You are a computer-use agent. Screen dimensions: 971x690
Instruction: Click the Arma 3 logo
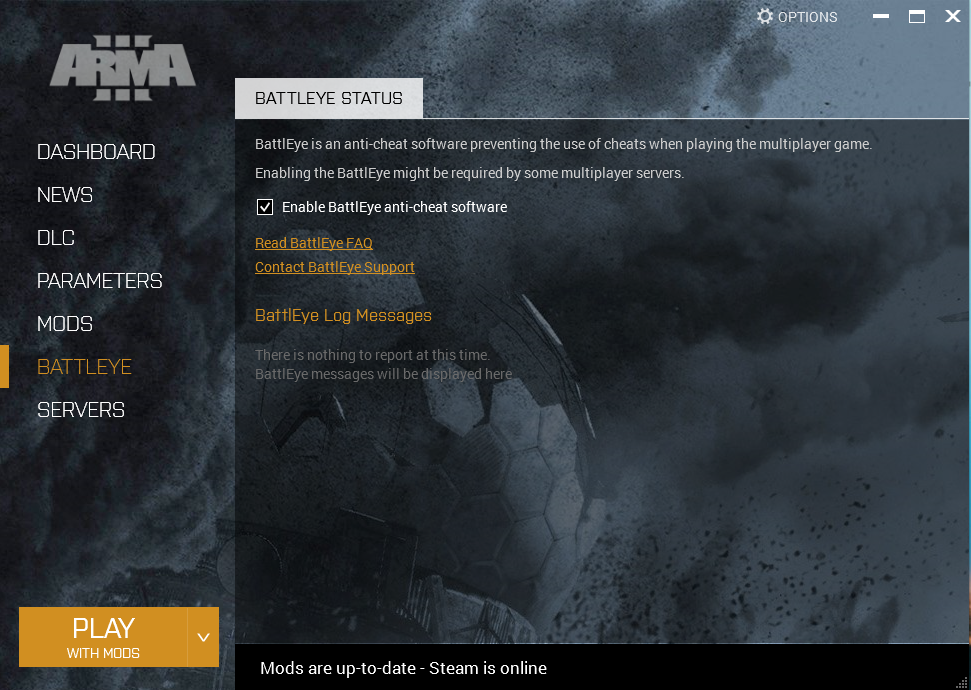click(123, 68)
